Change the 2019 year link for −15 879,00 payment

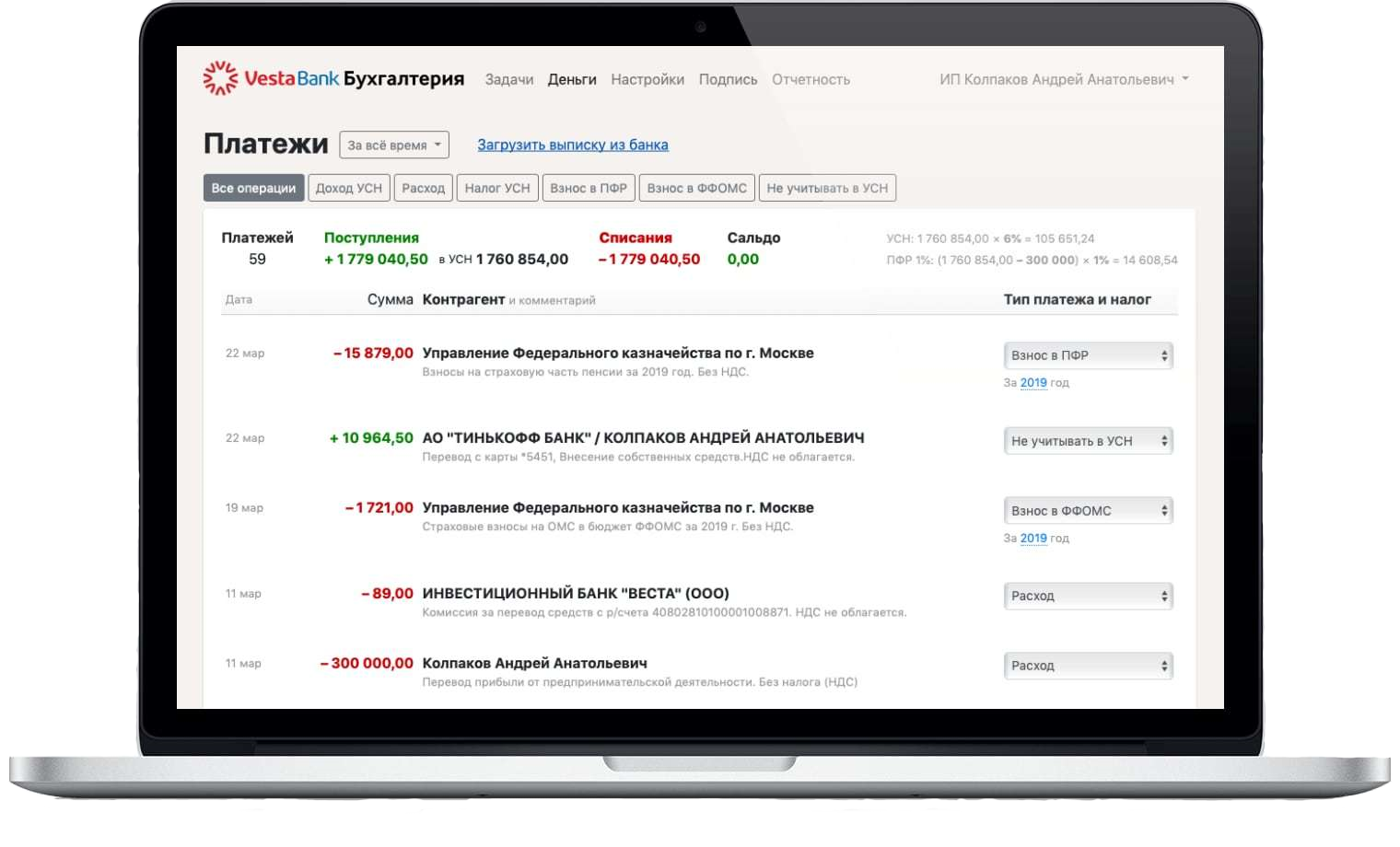[1033, 382]
